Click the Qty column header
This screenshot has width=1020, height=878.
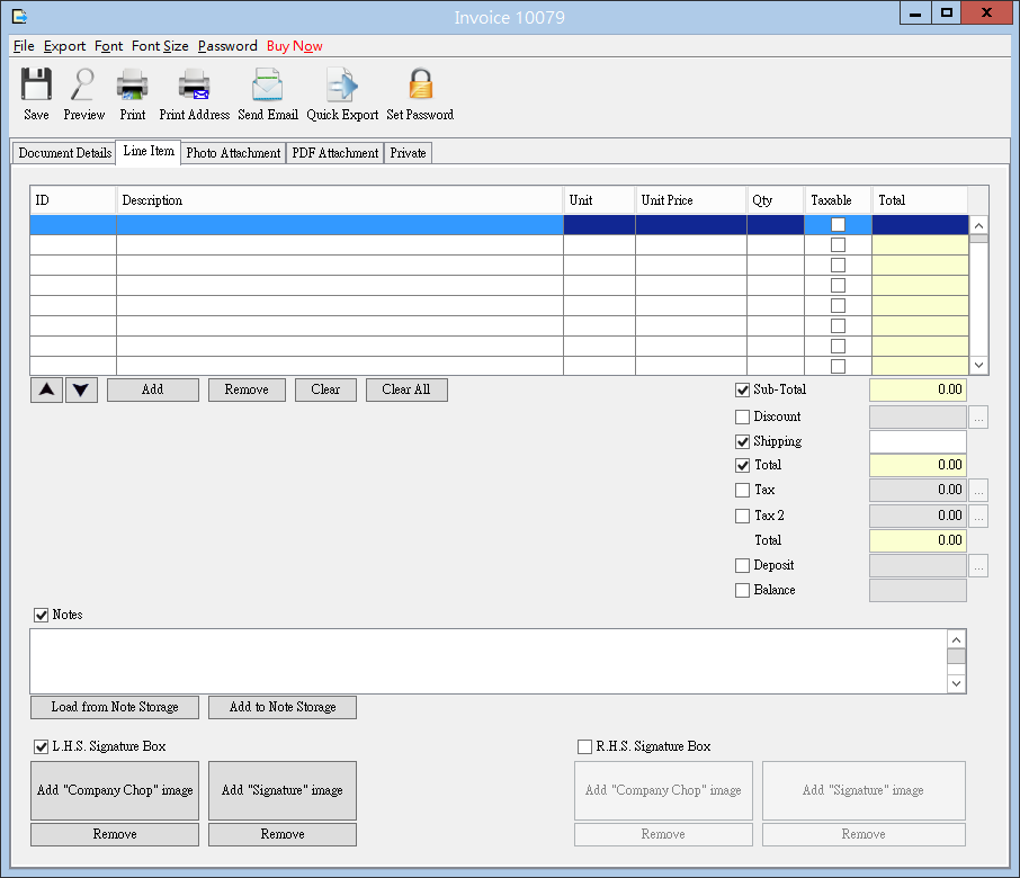click(775, 200)
